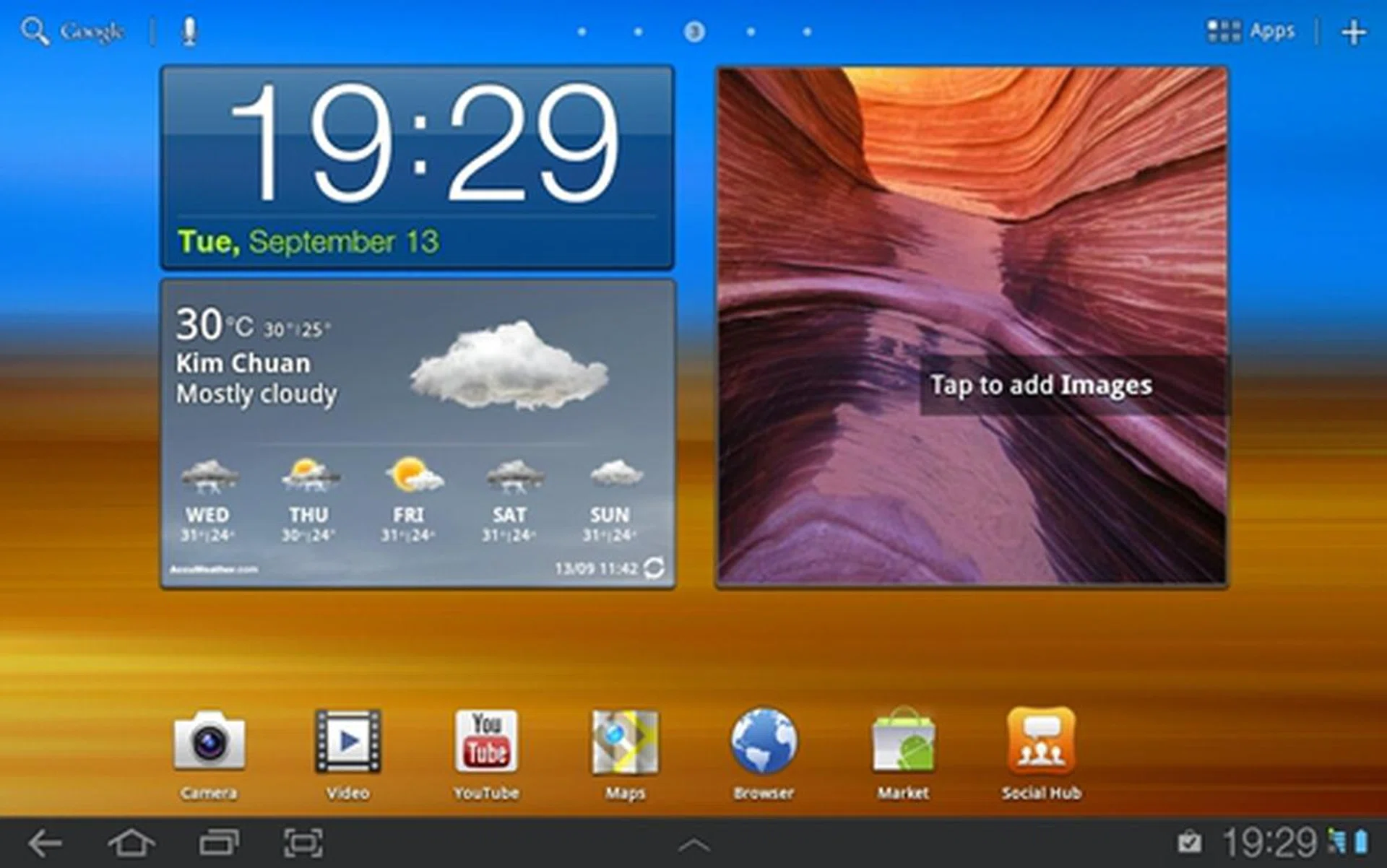Launch the Video player app

click(x=347, y=742)
